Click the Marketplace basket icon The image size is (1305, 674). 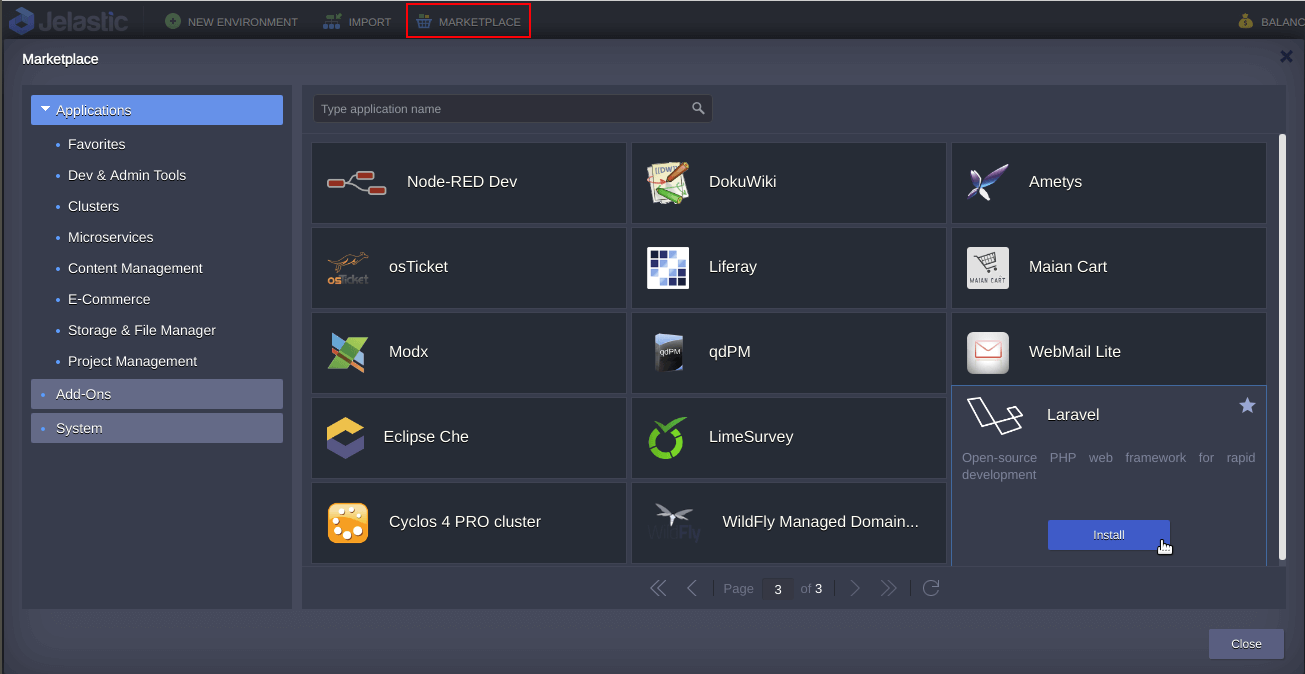pyautogui.click(x=424, y=21)
